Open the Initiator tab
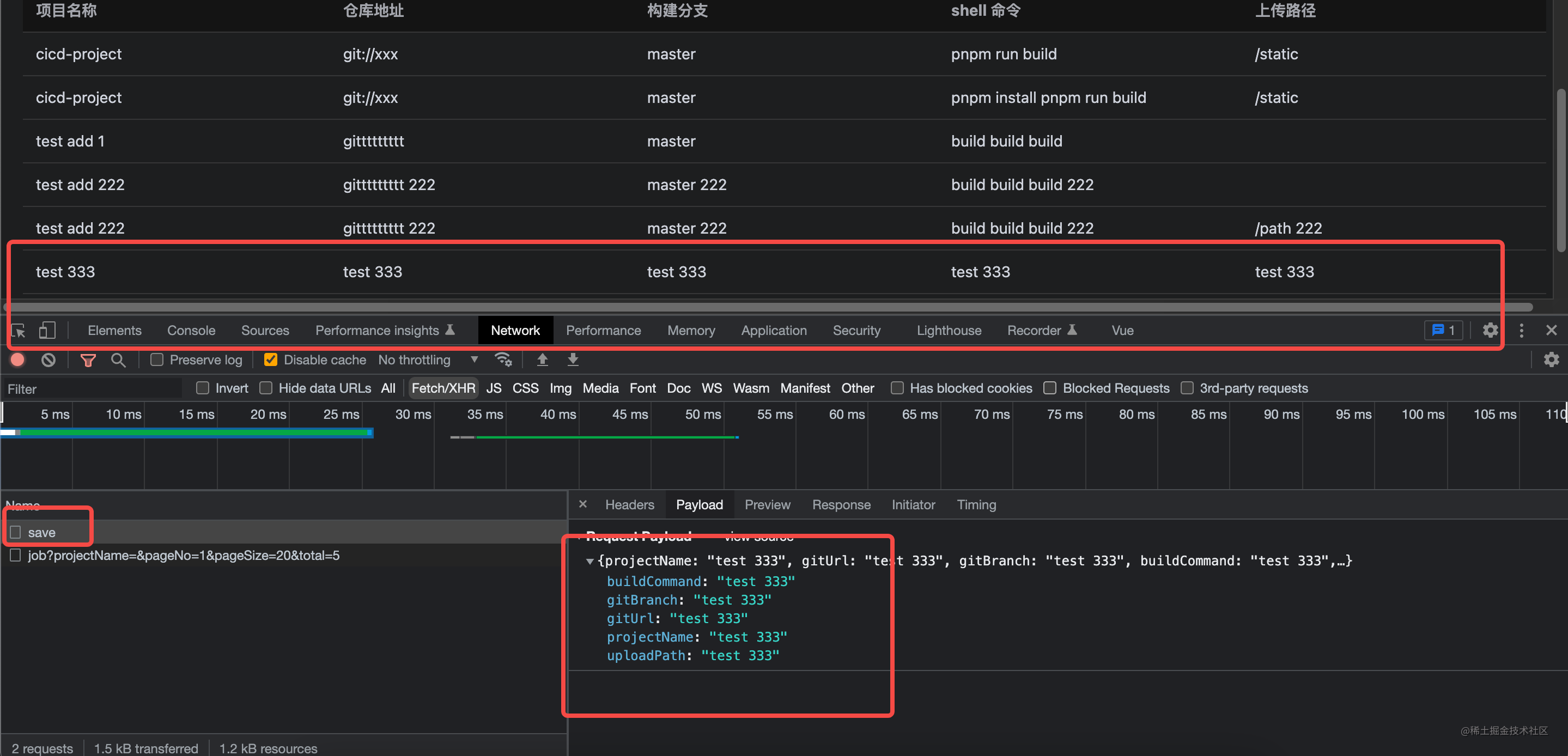The width and height of the screenshot is (1568, 756). (x=913, y=504)
